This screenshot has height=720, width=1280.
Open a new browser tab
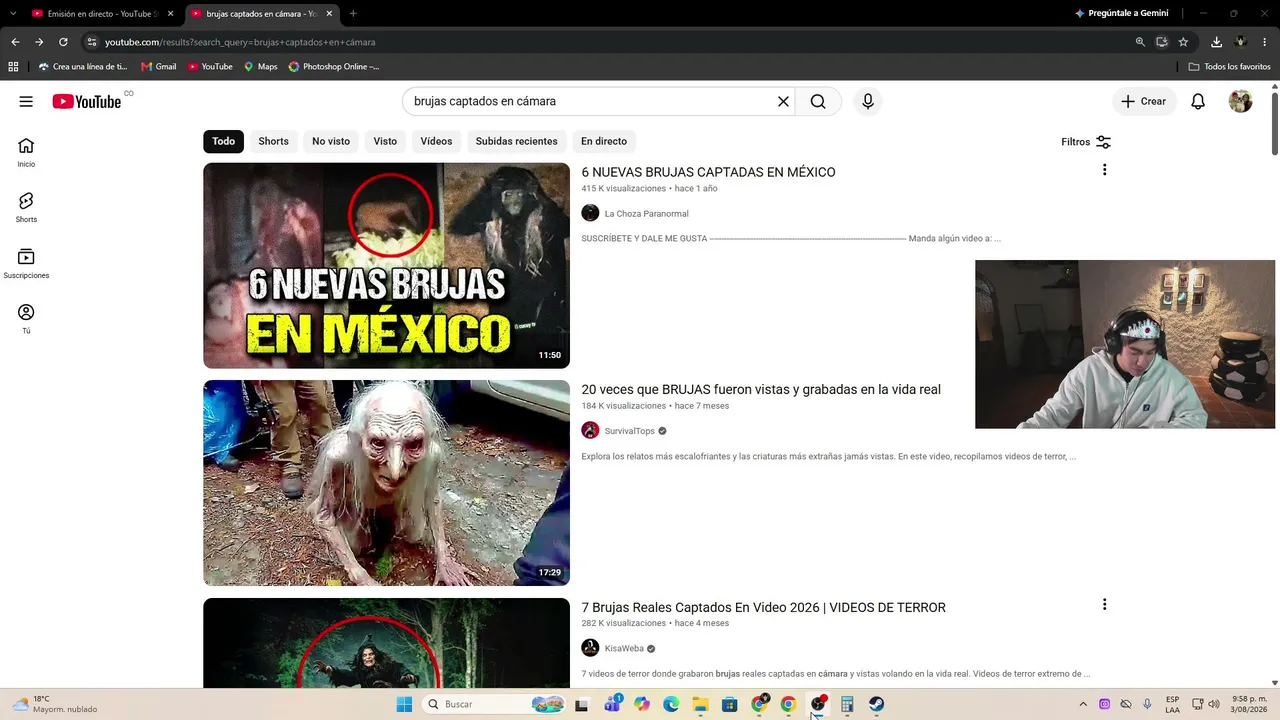point(353,14)
